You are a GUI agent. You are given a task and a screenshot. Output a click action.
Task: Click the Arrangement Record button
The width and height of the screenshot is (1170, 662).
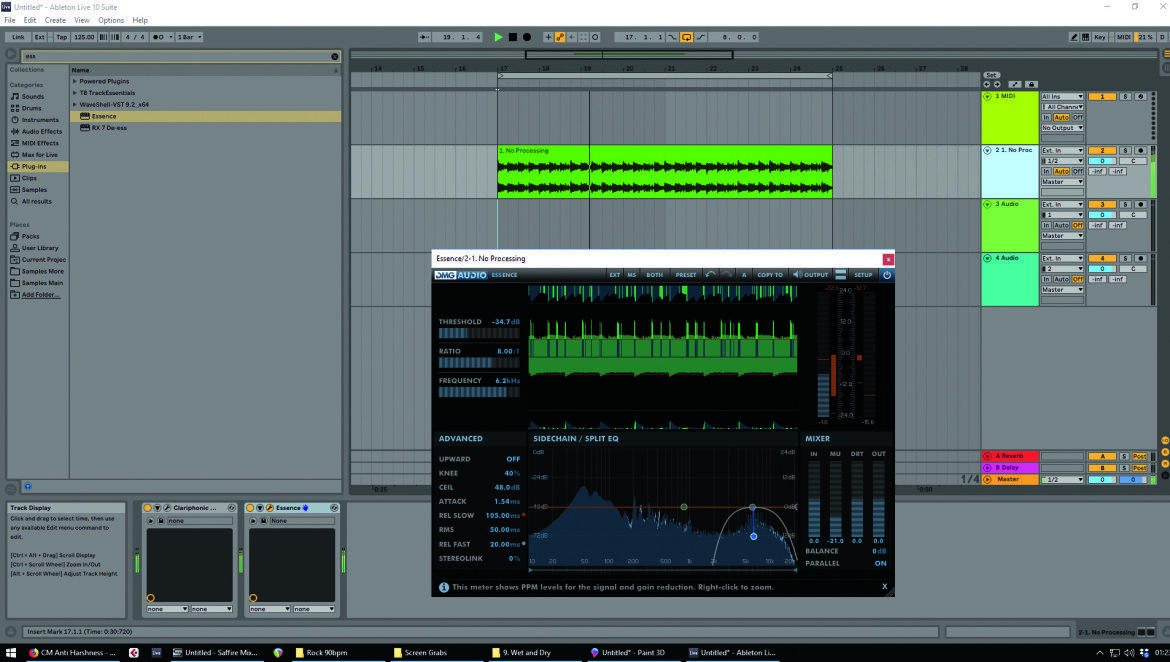click(527, 37)
